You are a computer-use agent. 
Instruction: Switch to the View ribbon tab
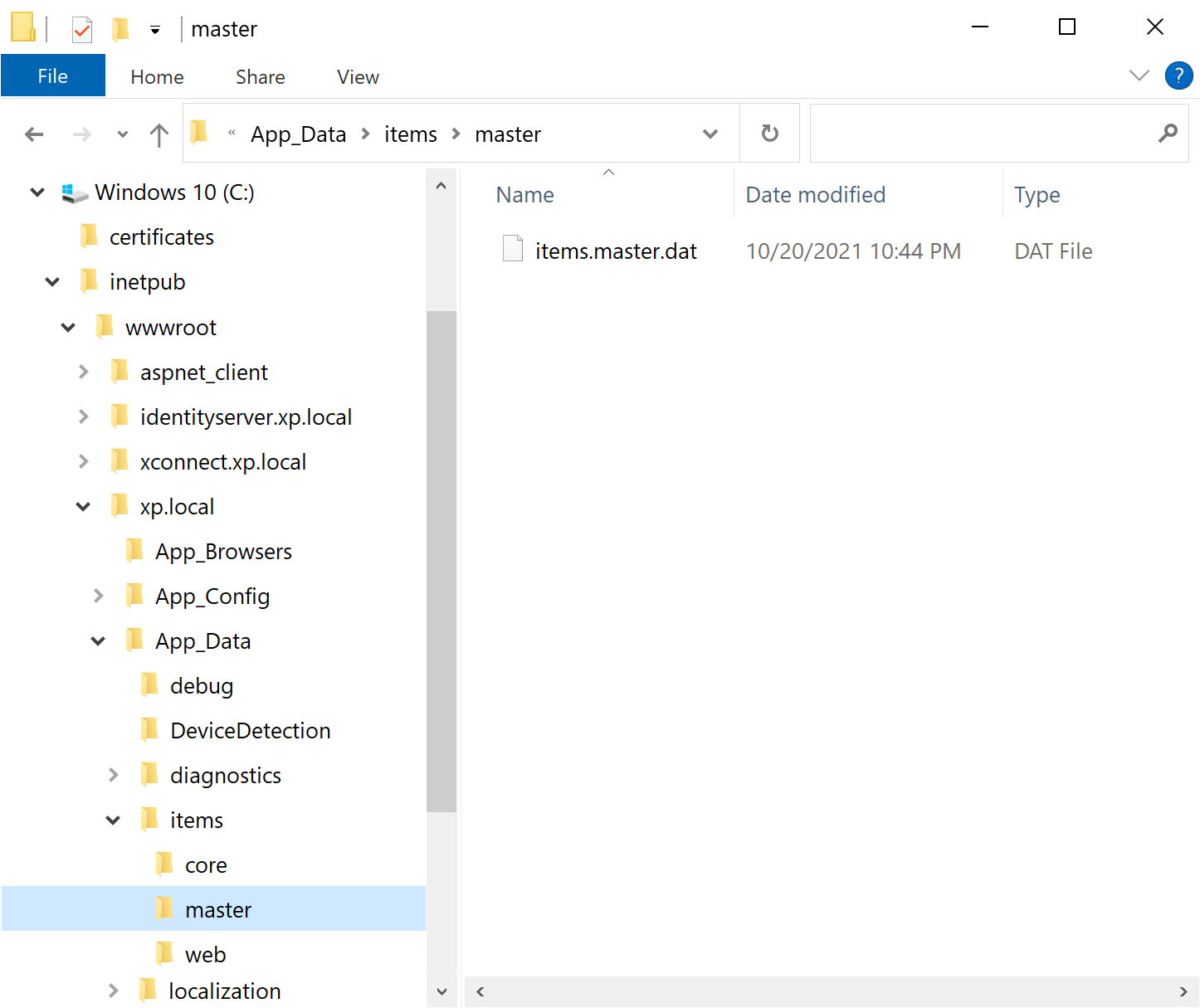point(358,77)
